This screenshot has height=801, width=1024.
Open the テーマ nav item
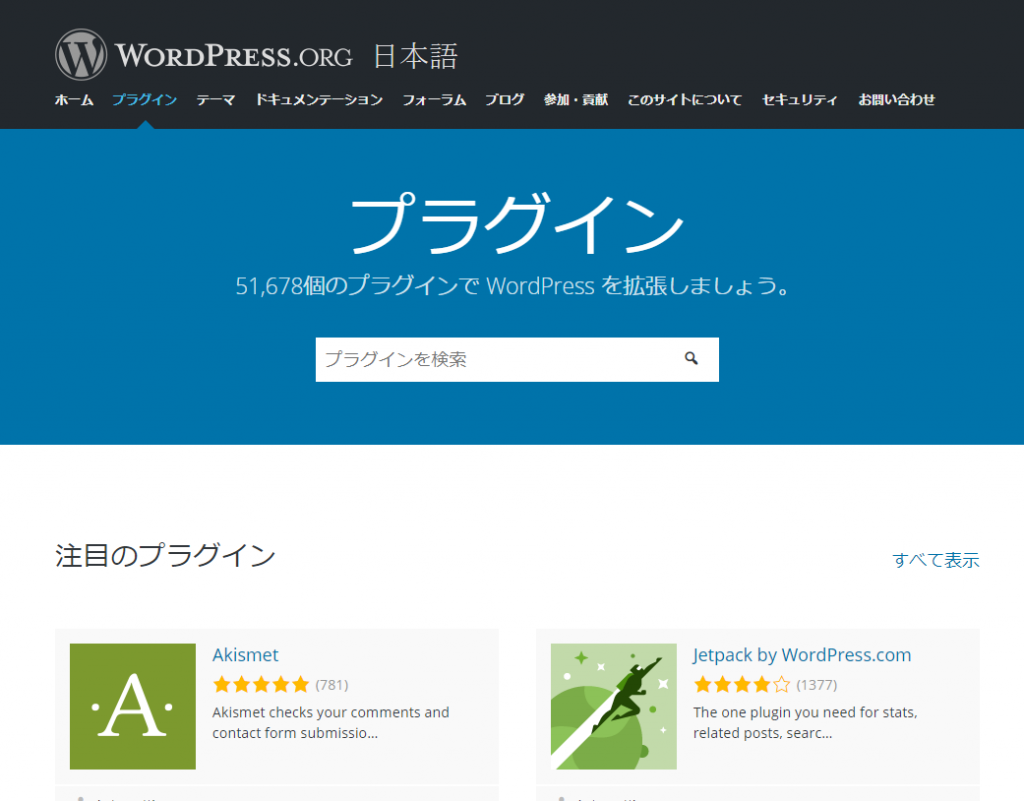(x=216, y=100)
